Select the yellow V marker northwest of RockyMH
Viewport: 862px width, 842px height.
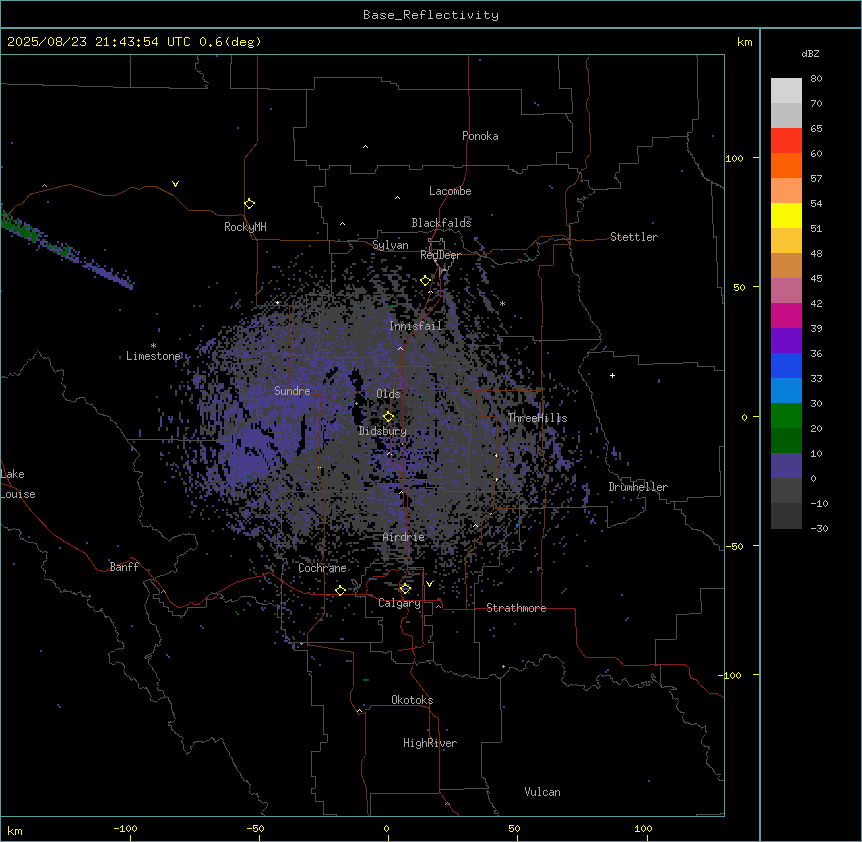175,184
